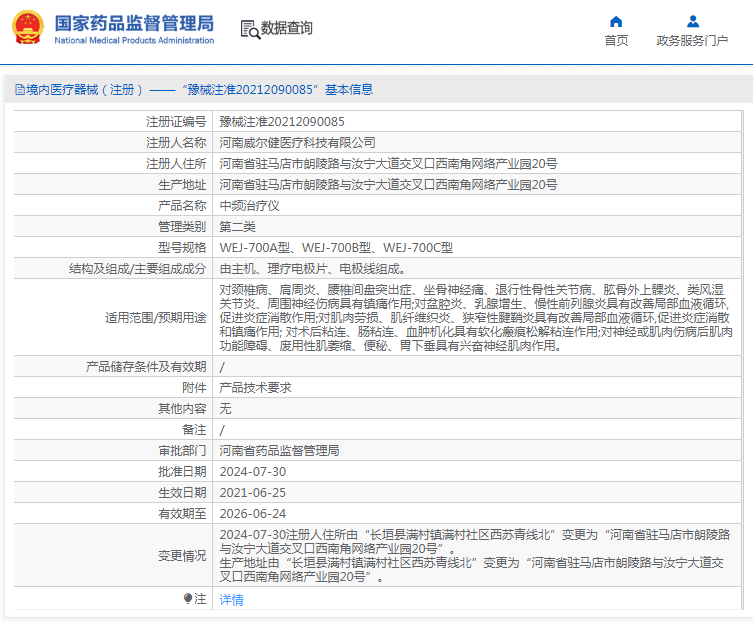Open 详情 link in the 注 row
This screenshot has height=636, width=753.
[231, 599]
